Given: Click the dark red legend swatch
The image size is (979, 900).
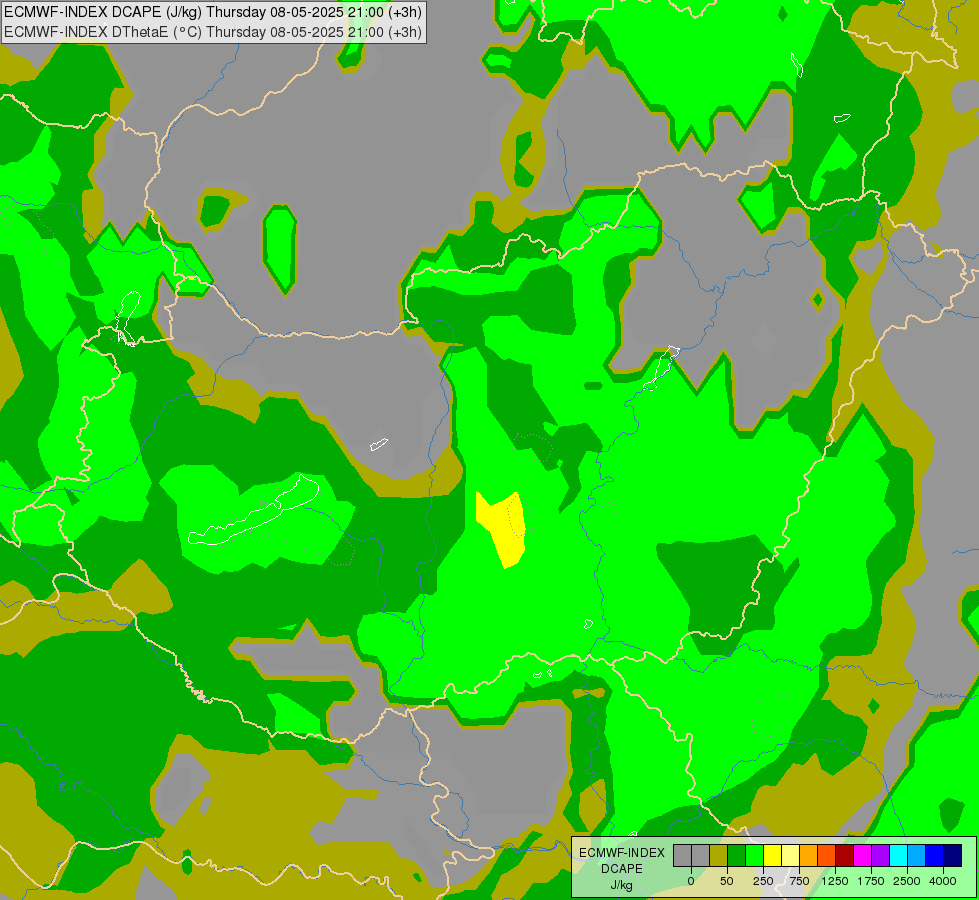Looking at the screenshot, I should (845, 856).
